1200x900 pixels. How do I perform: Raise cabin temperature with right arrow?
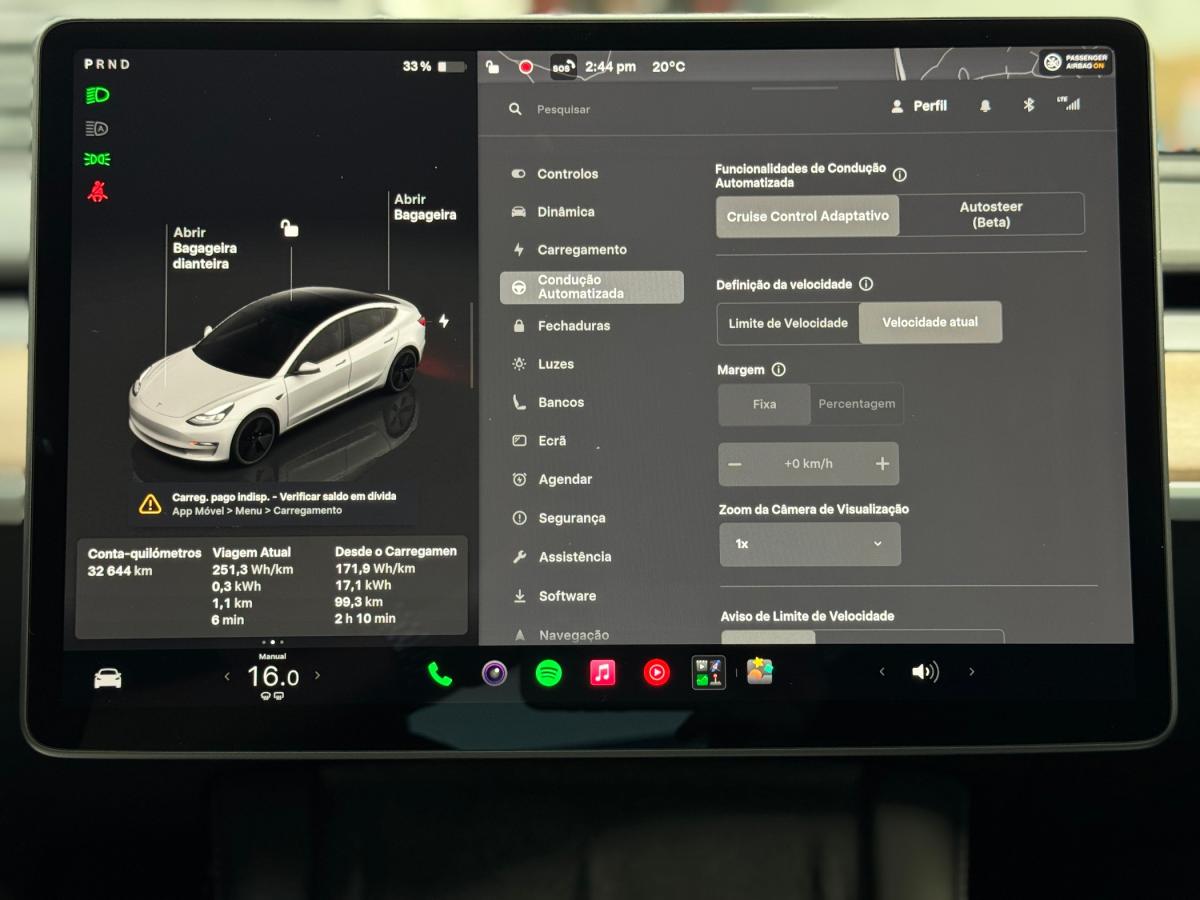click(x=318, y=676)
